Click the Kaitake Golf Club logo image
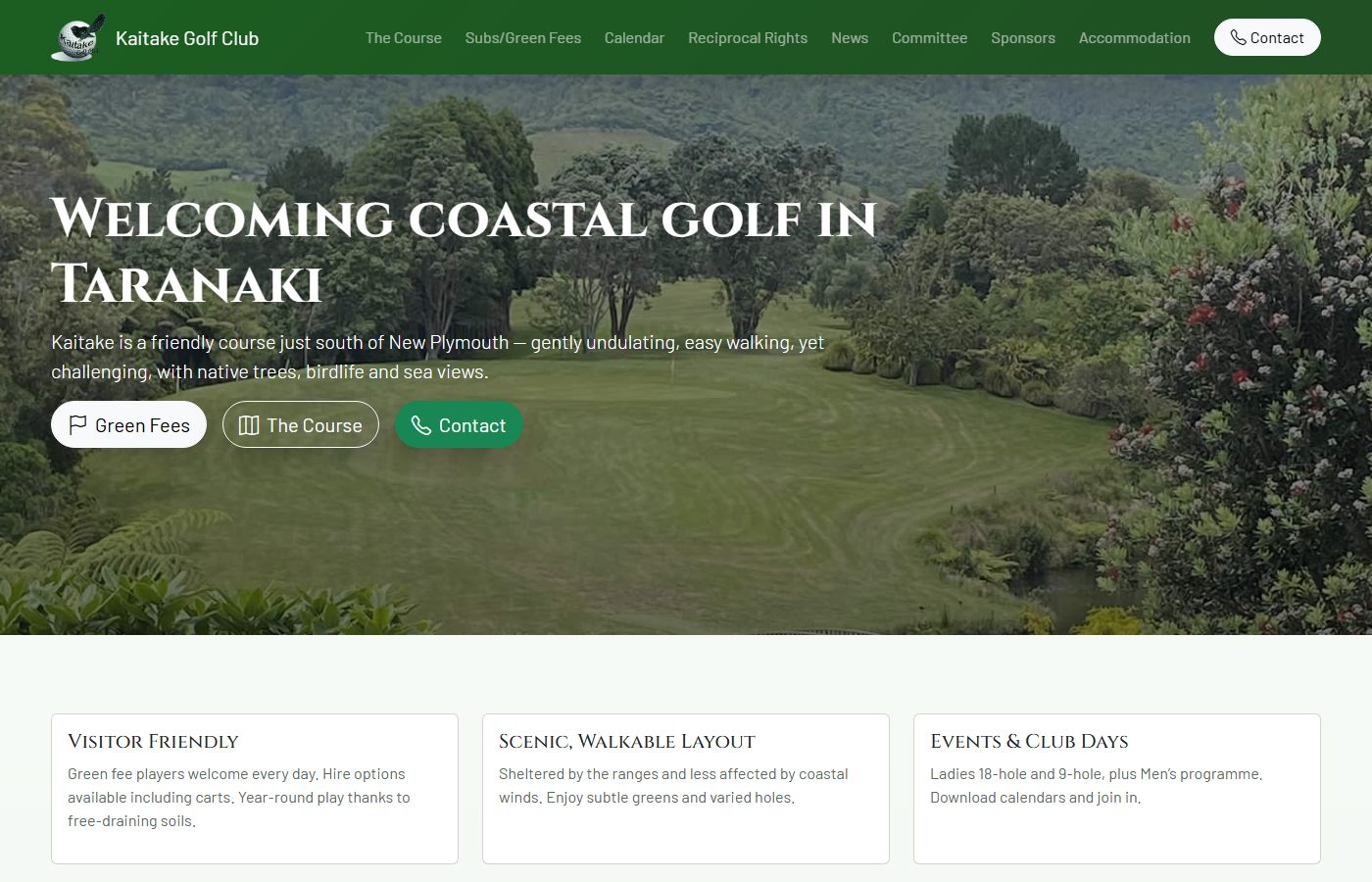The height and width of the screenshot is (882, 1372). tap(78, 37)
